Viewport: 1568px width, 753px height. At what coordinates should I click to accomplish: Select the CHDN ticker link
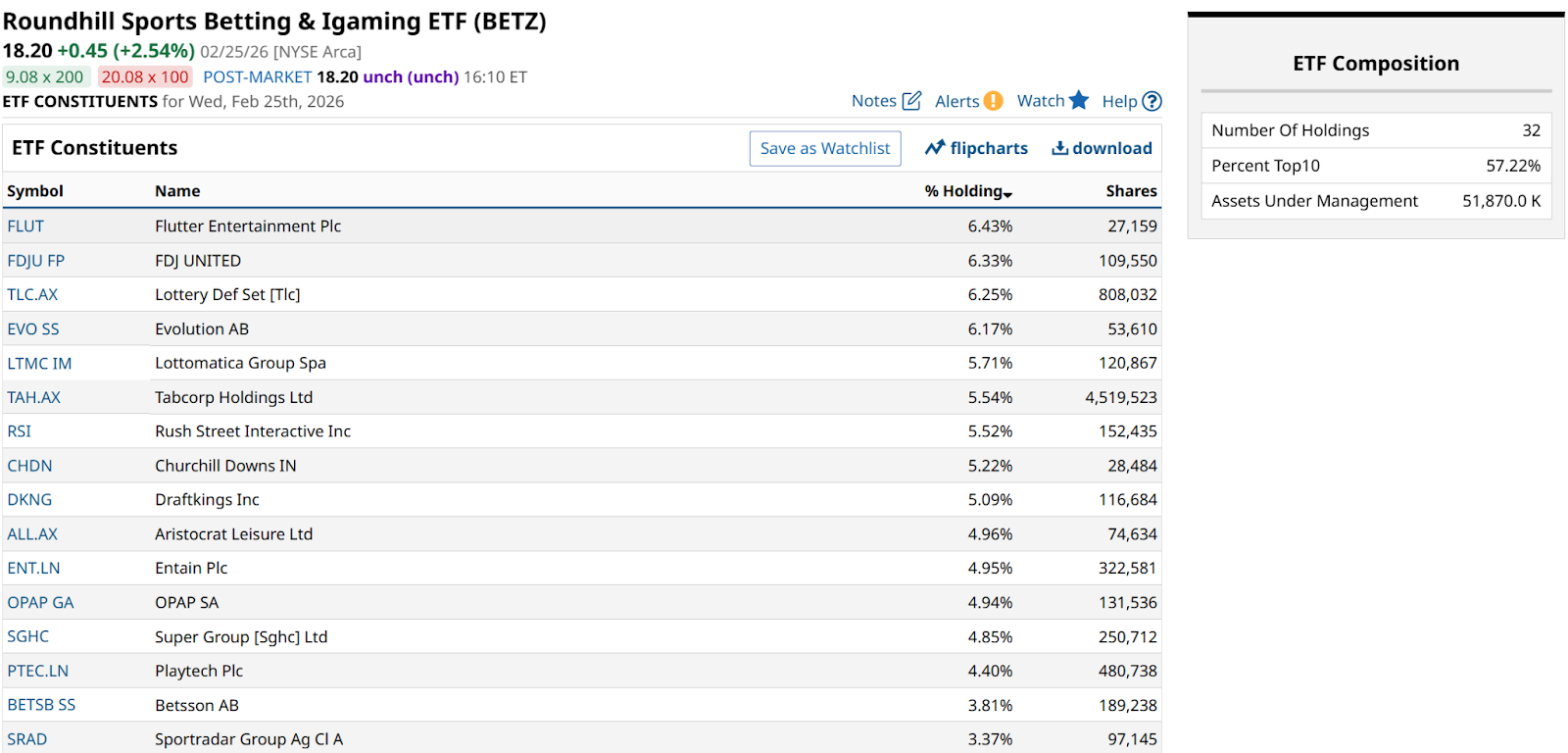point(29,466)
